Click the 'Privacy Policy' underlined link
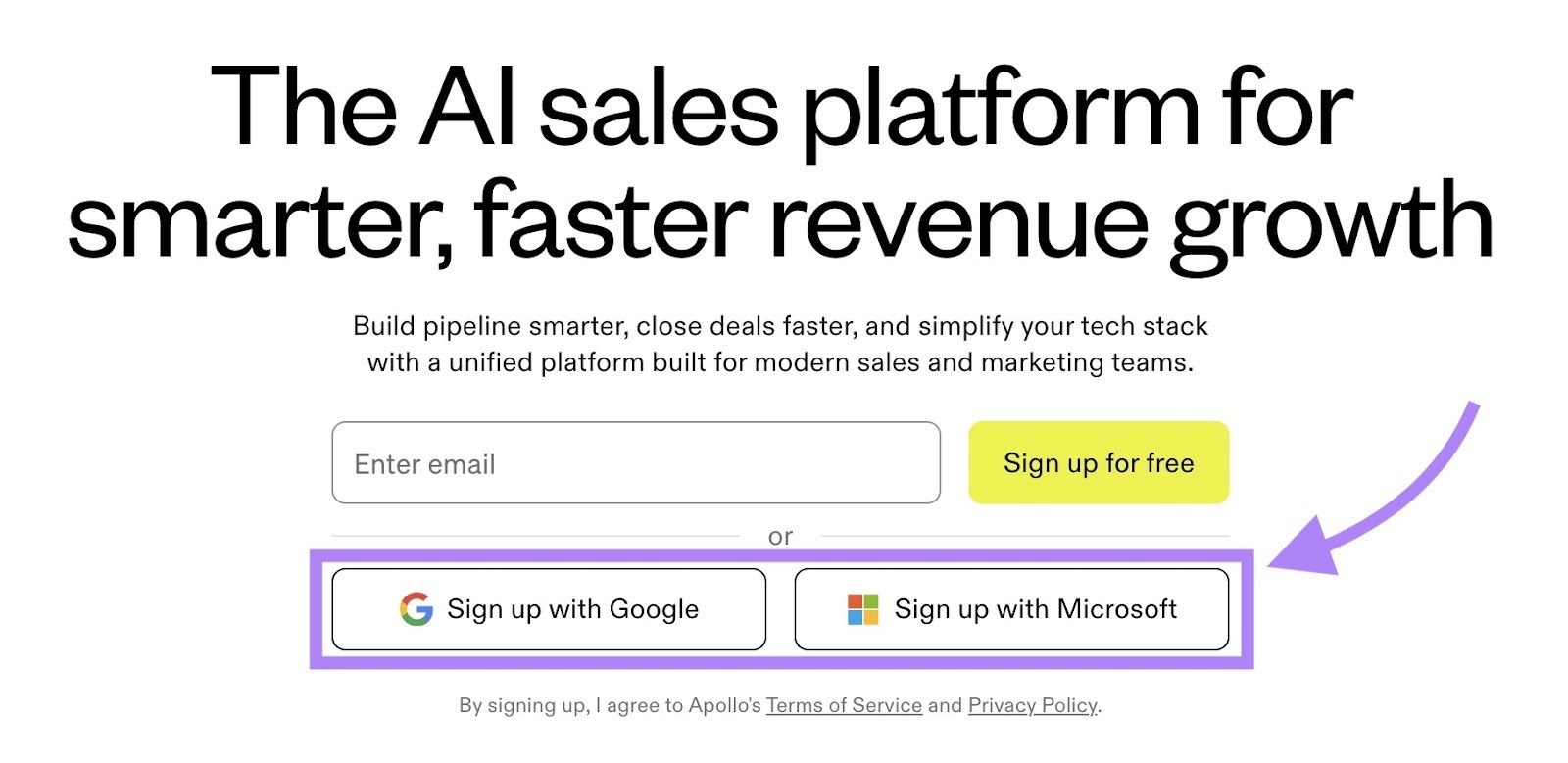This screenshot has width=1568, height=763. (1032, 705)
